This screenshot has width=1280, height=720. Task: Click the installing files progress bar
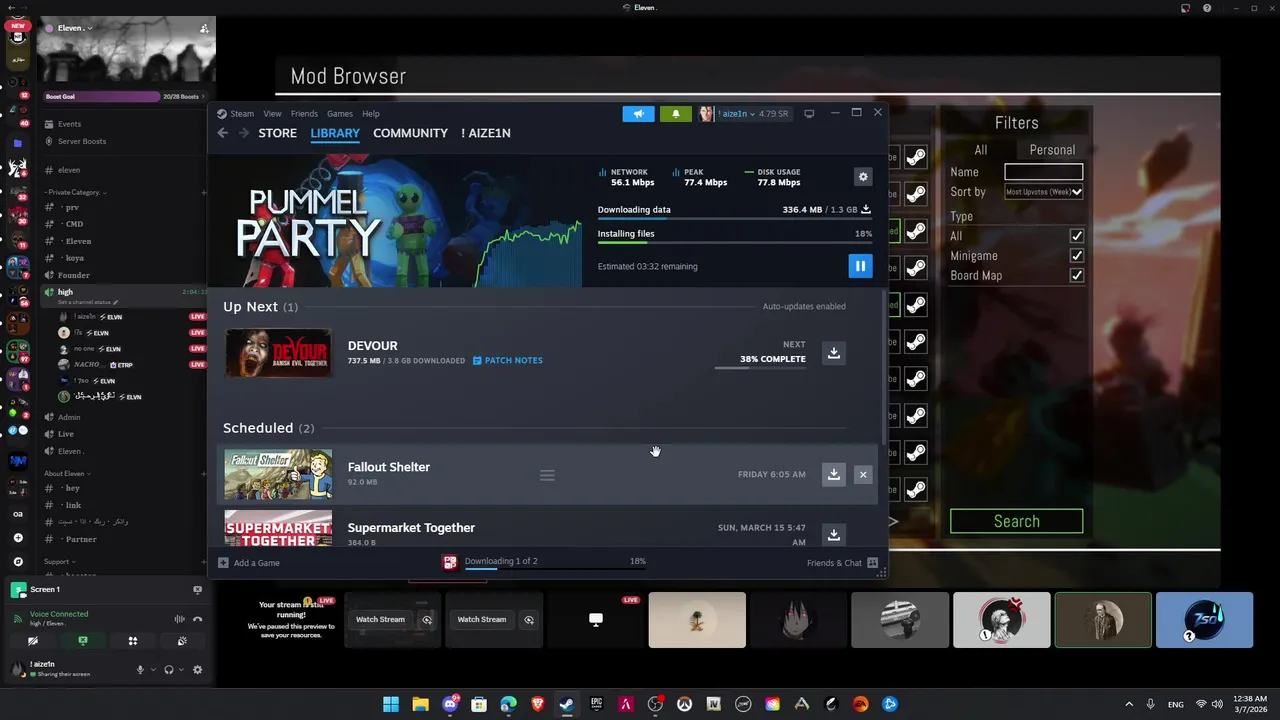click(735, 243)
